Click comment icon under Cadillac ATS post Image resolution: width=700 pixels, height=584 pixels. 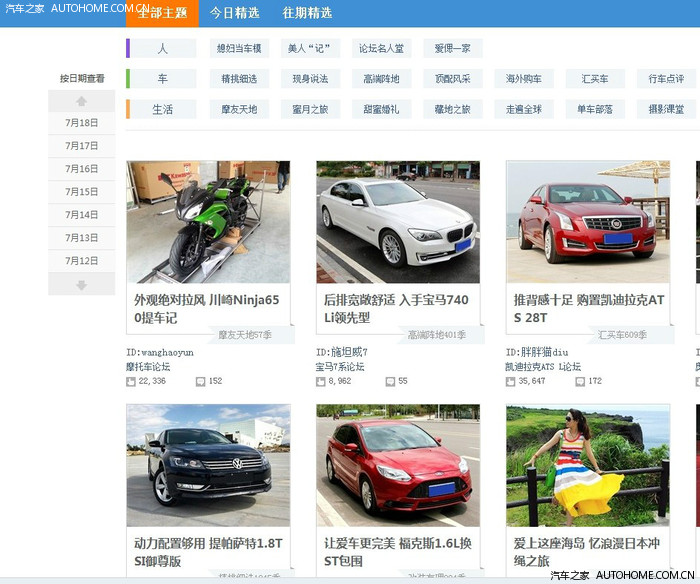tap(580, 381)
